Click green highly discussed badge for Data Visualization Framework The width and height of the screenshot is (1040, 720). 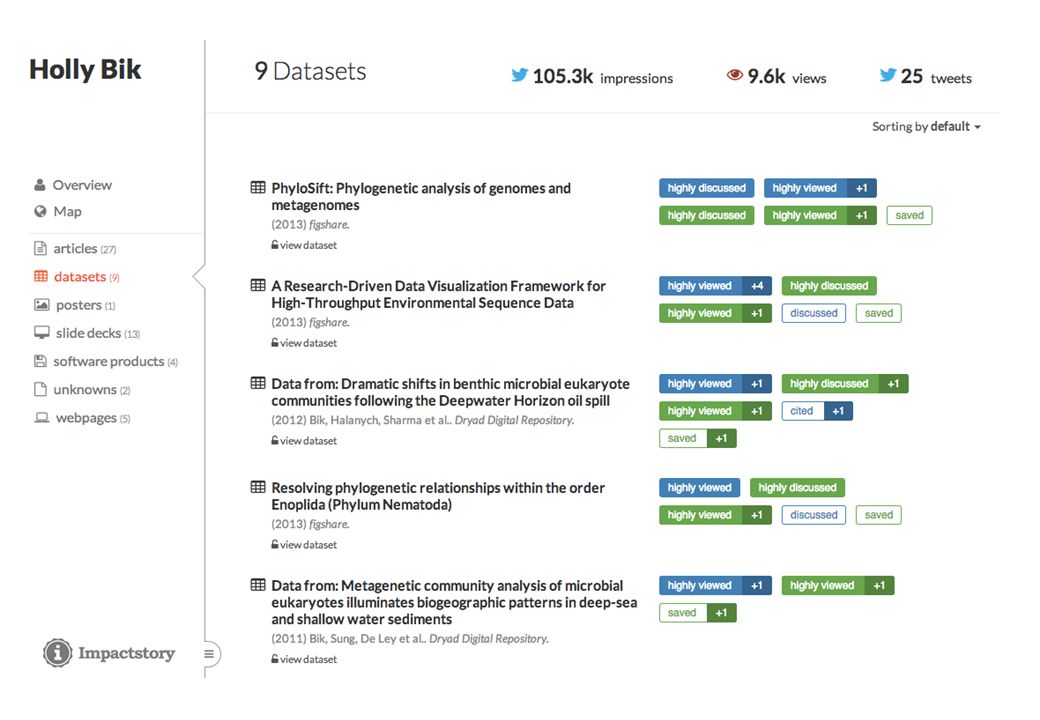pos(829,286)
